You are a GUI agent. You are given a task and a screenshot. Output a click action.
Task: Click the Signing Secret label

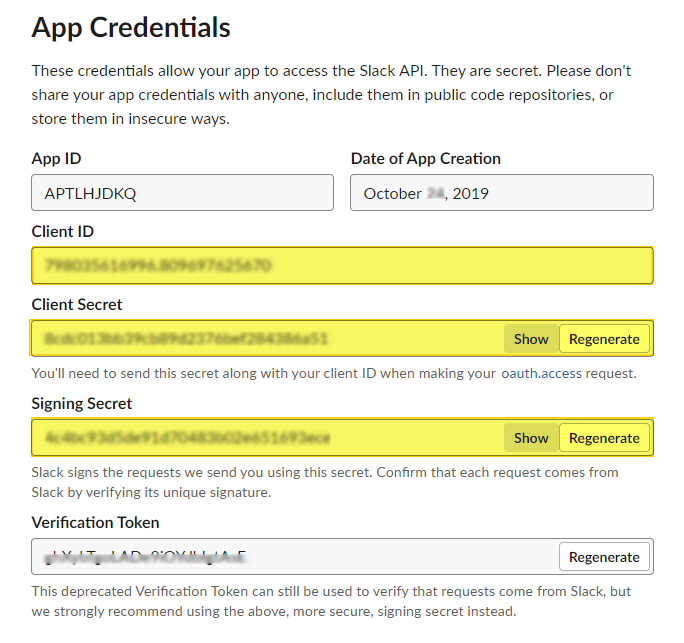click(82, 403)
